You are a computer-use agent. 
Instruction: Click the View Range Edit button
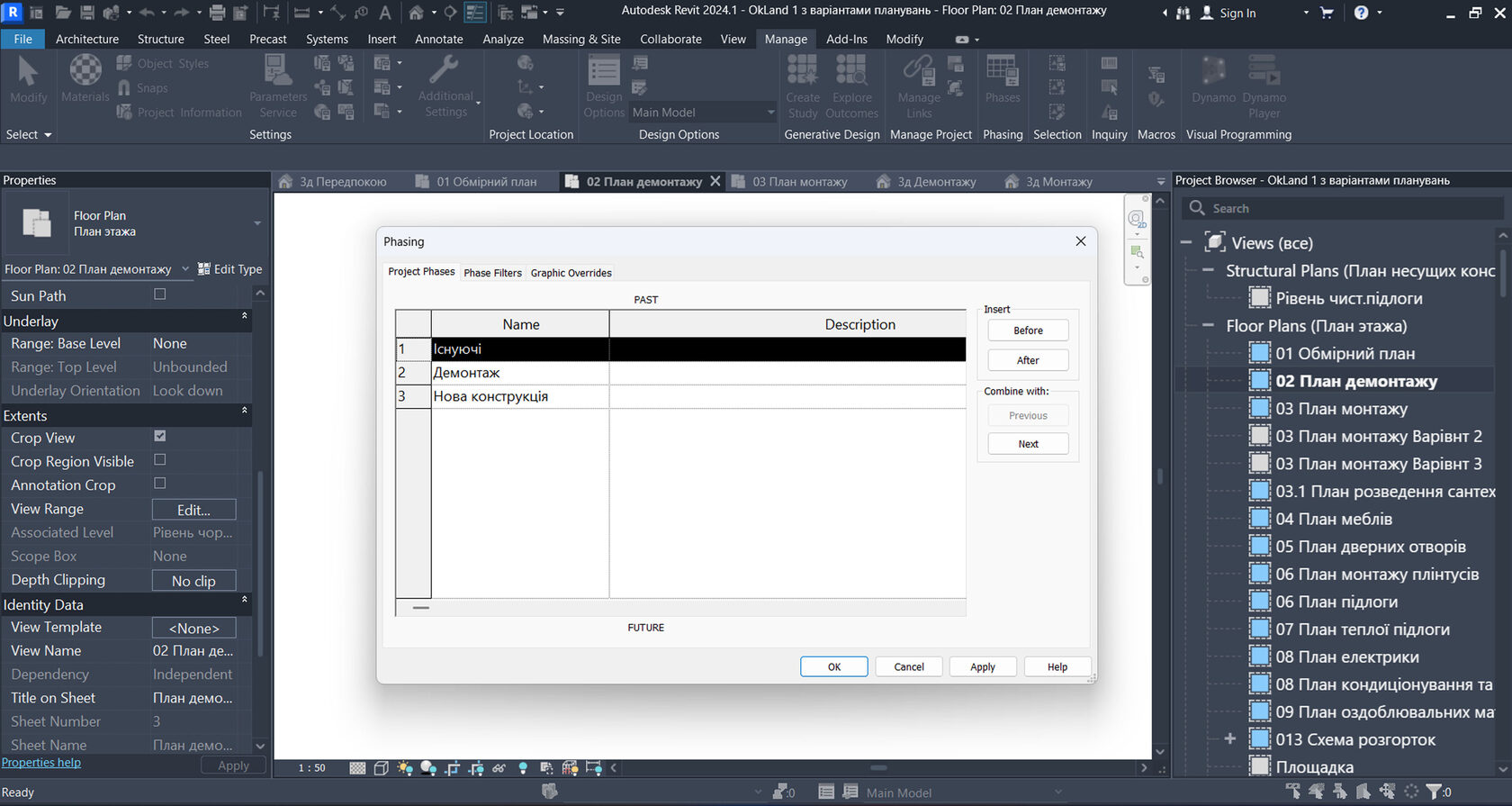coord(193,510)
